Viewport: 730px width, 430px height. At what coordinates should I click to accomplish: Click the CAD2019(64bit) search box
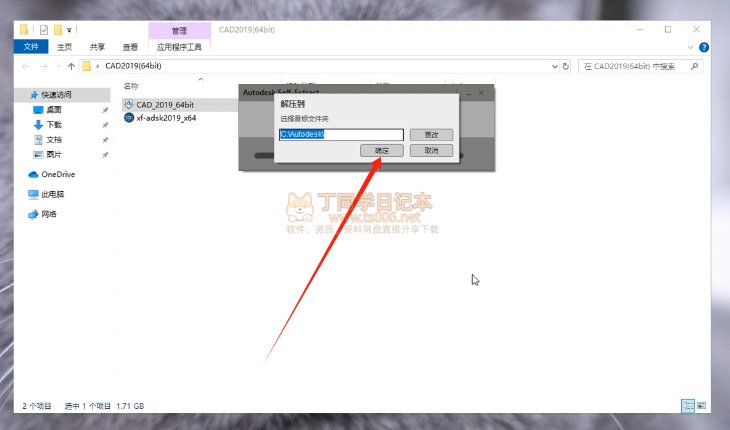pyautogui.click(x=640, y=67)
